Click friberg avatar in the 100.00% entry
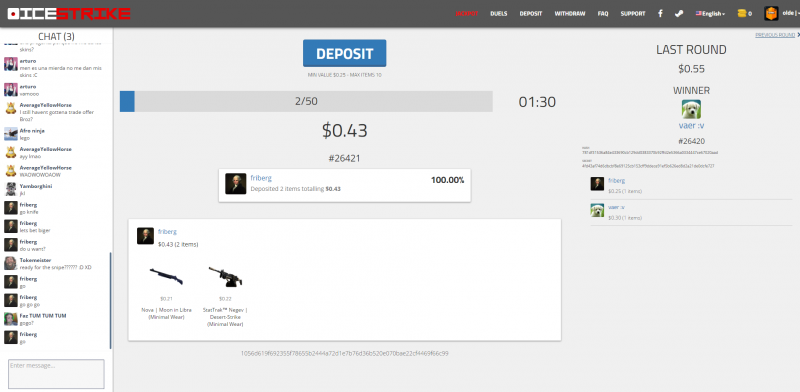This screenshot has width=800, height=392. 236,184
